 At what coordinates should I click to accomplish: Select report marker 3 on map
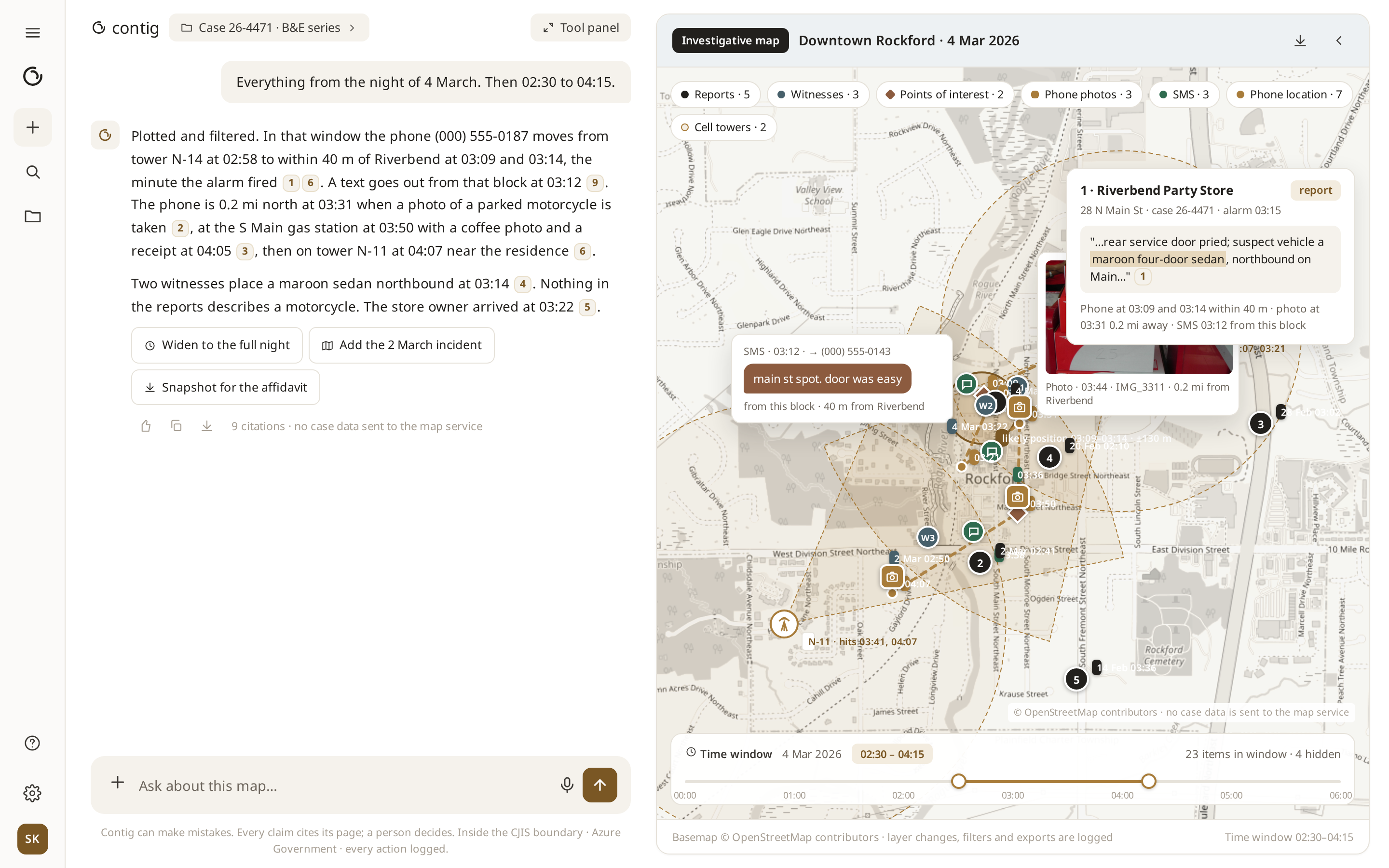[1260, 424]
